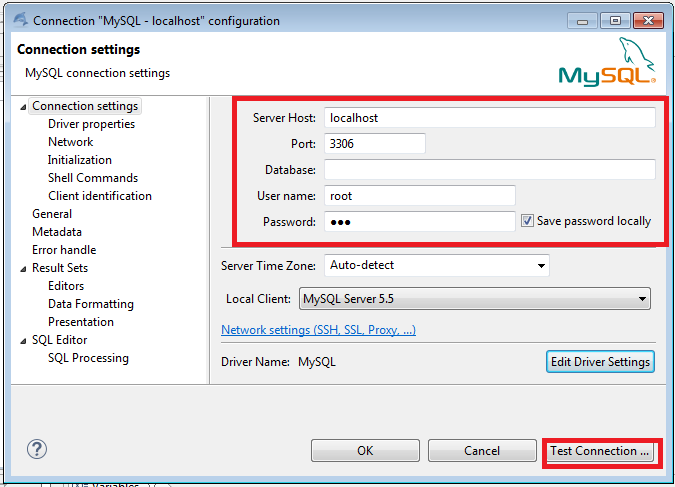Click Test Connection button

point(600,451)
